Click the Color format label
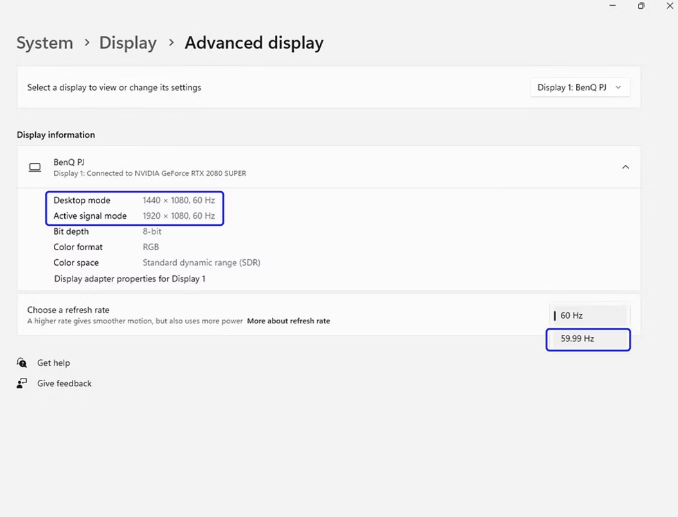Screen dimensions: 678x517 [78, 247]
